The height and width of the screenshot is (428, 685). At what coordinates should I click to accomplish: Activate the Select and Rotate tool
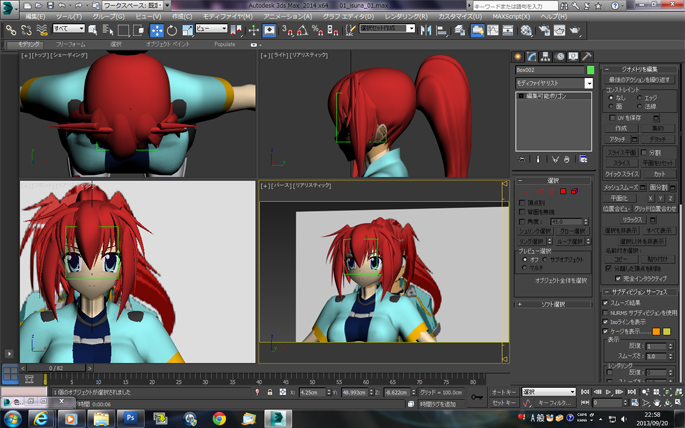tap(172, 30)
